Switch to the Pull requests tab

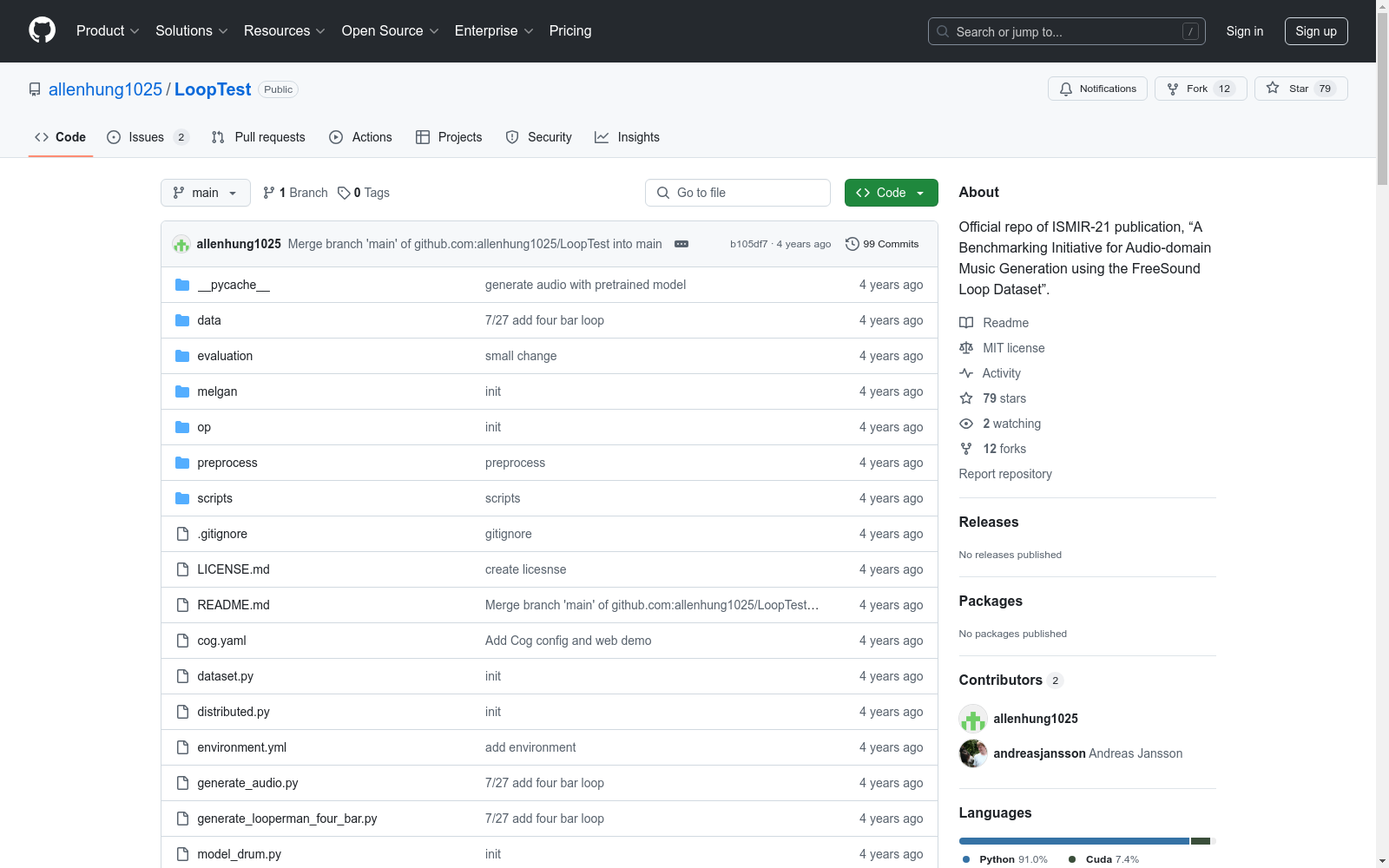(259, 137)
